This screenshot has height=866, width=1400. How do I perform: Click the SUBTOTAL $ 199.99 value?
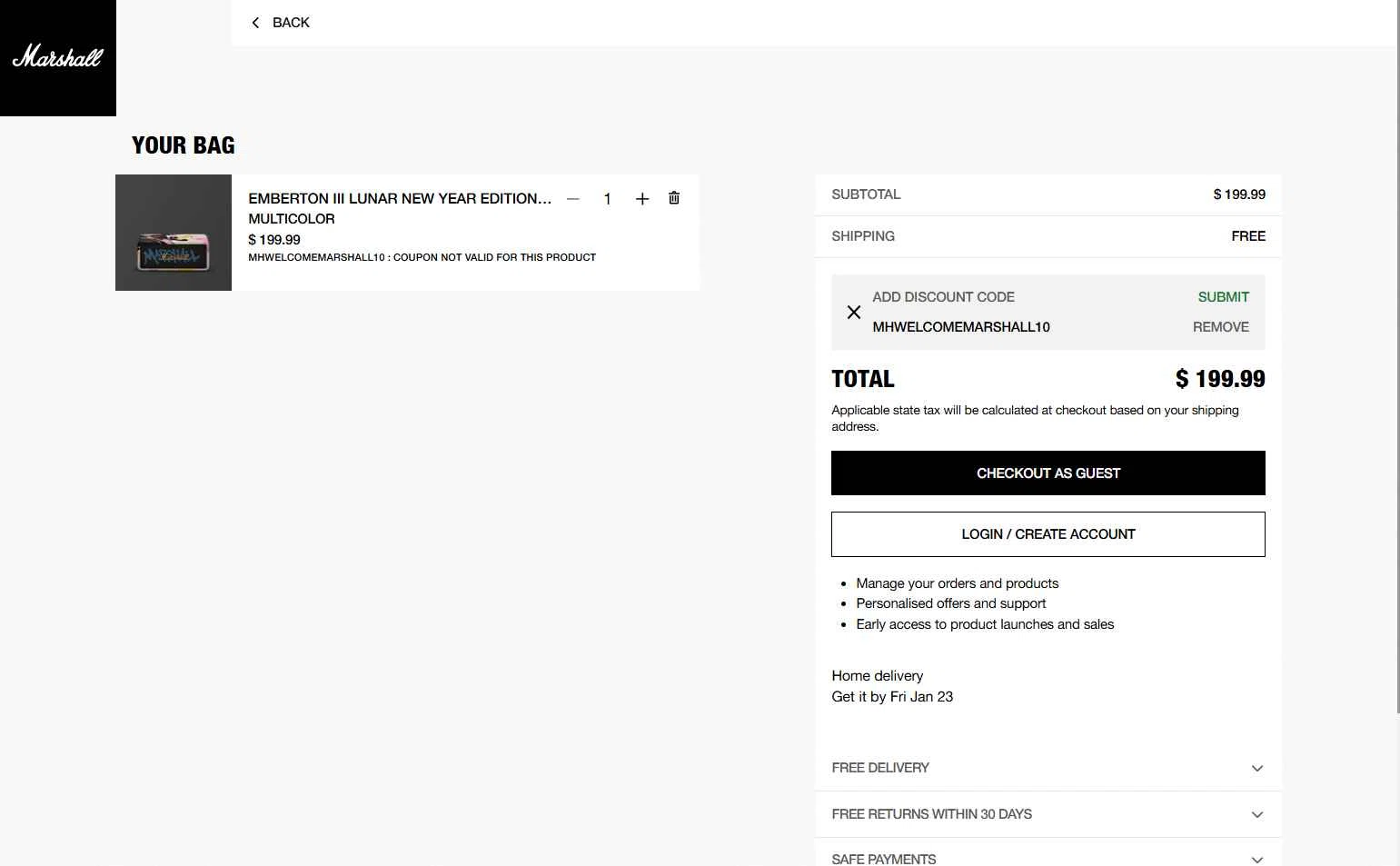click(1239, 194)
